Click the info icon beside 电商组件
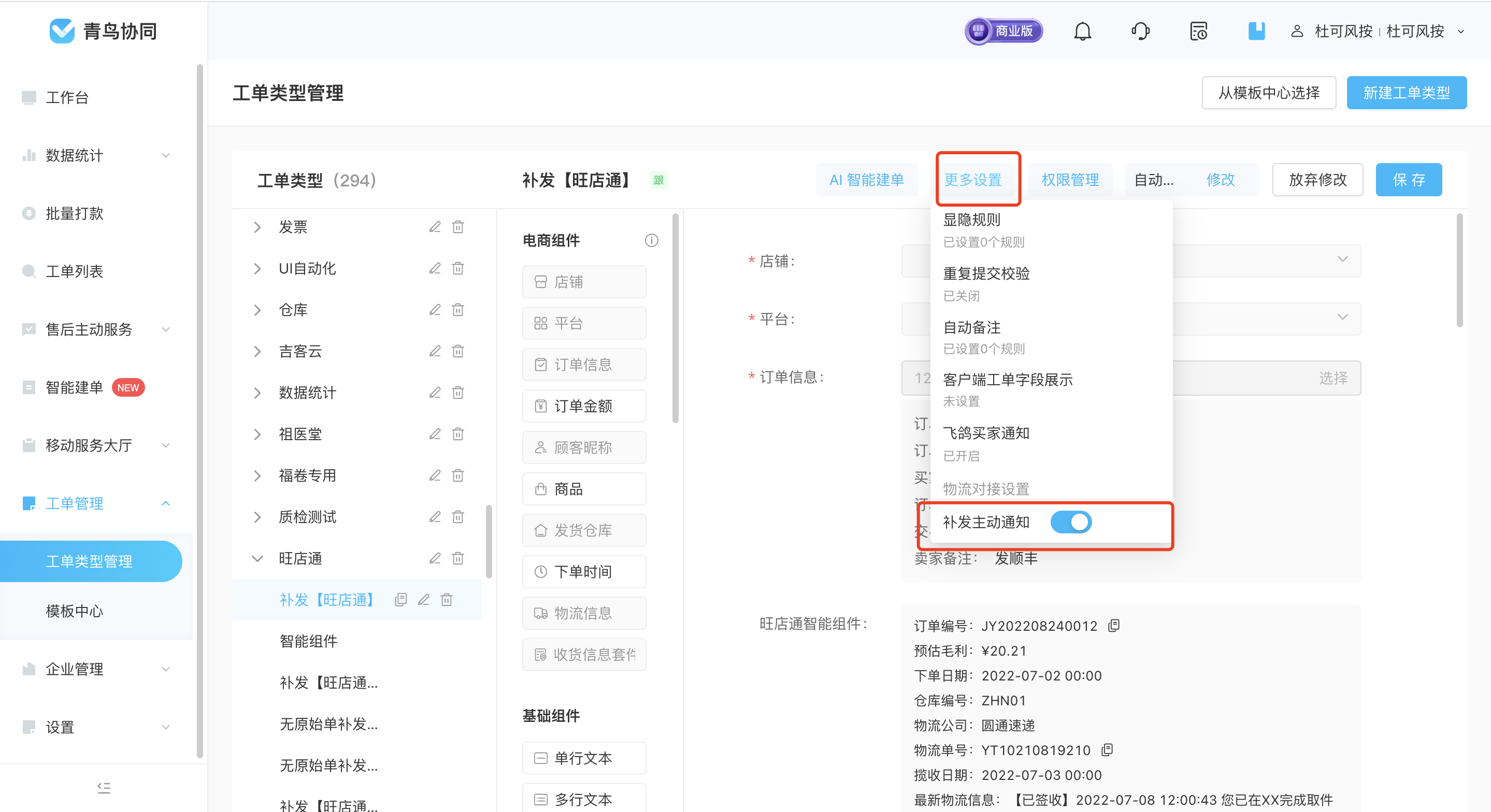Viewport: 1491px width, 812px height. point(652,241)
